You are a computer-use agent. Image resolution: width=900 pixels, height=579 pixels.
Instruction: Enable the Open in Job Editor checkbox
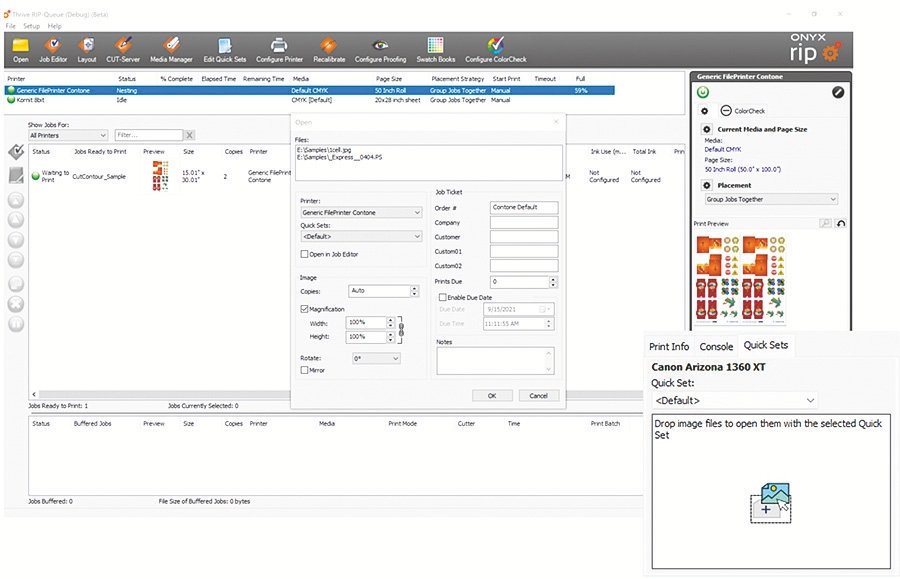click(306, 255)
